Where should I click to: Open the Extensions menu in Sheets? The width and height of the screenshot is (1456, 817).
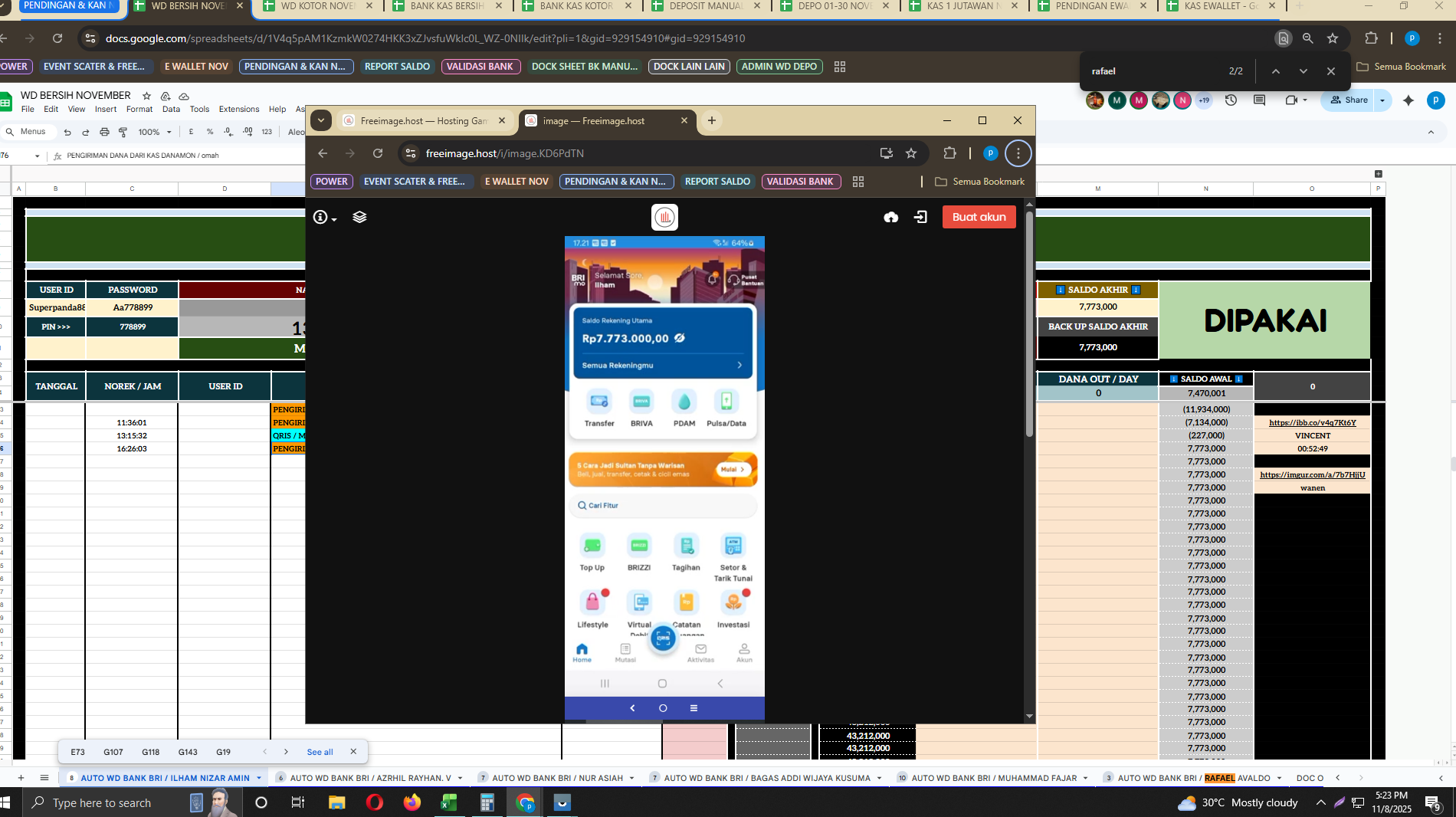point(239,109)
